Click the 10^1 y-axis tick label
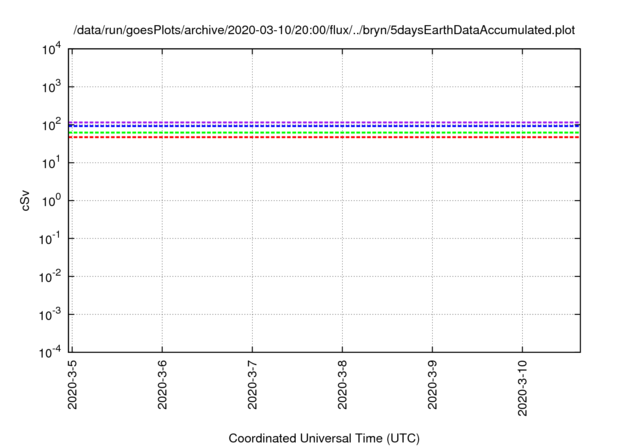This screenshot has height=448, width=640. coord(51,163)
